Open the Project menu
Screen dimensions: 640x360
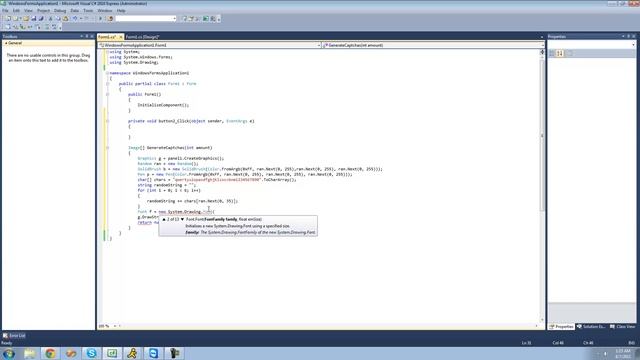(x=43, y=11)
